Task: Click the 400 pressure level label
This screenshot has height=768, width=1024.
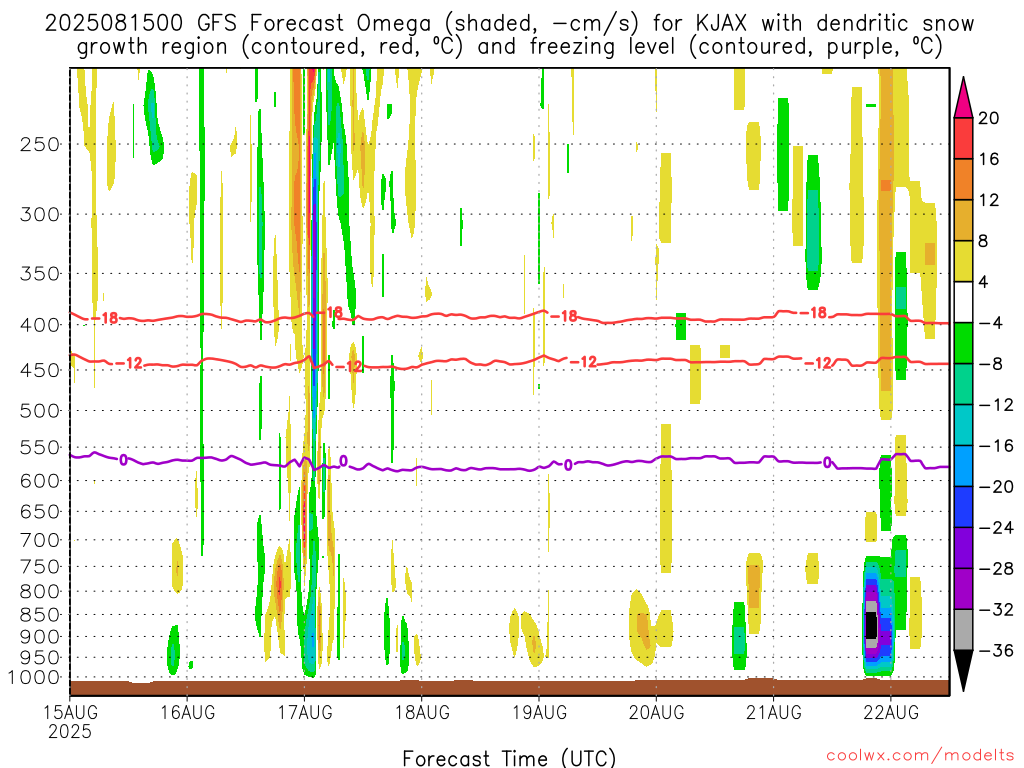Action: [40, 325]
